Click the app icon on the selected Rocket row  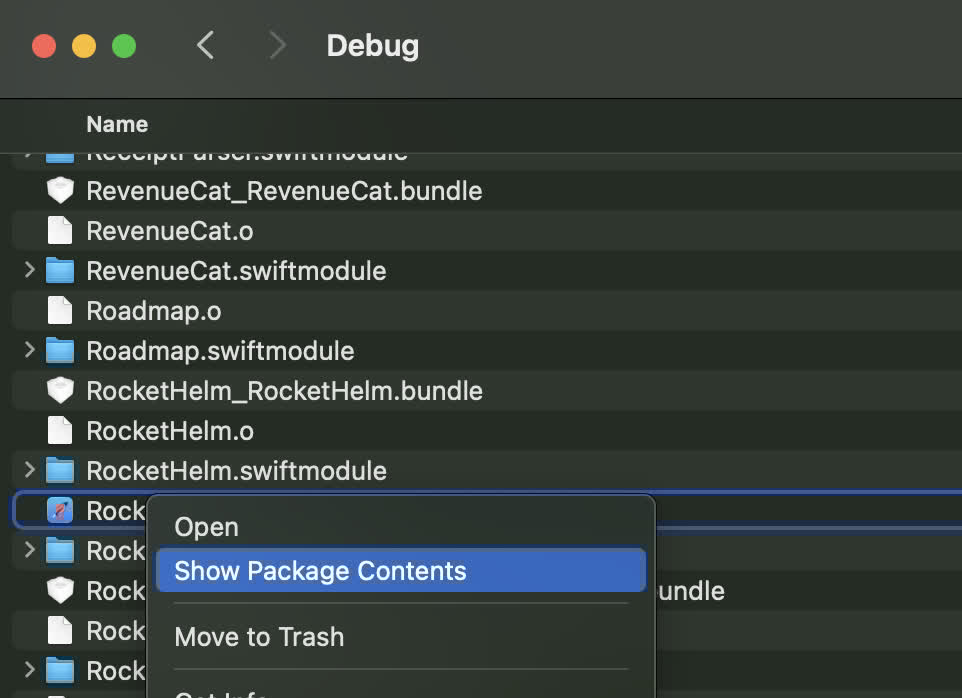click(60, 510)
